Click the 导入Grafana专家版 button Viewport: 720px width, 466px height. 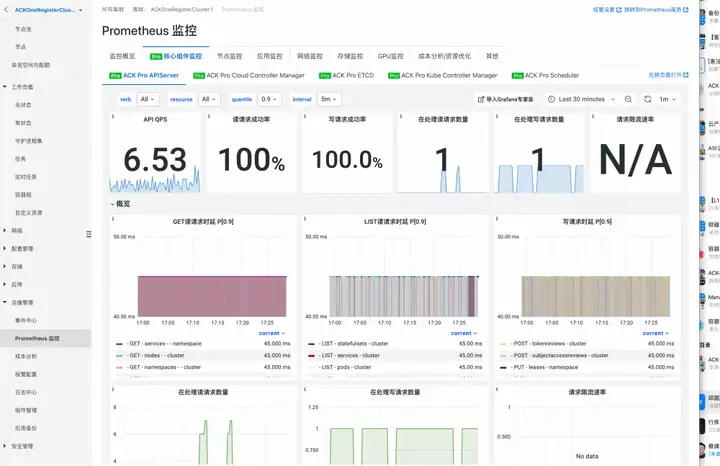coord(506,99)
